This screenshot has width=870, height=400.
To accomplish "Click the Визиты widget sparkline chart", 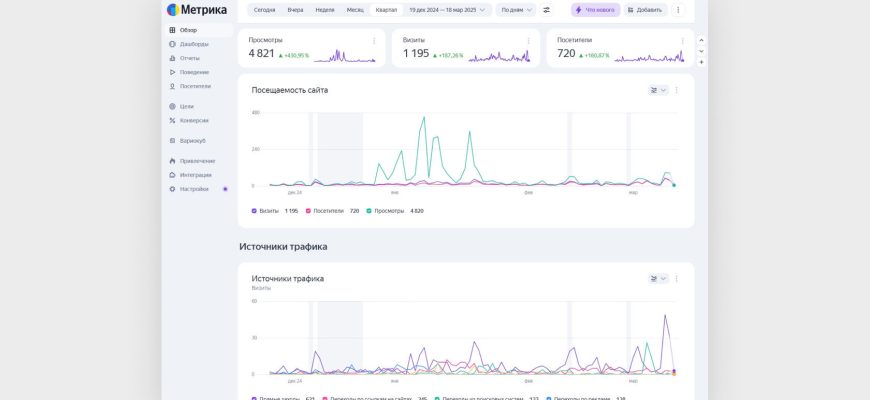I will click(x=498, y=55).
